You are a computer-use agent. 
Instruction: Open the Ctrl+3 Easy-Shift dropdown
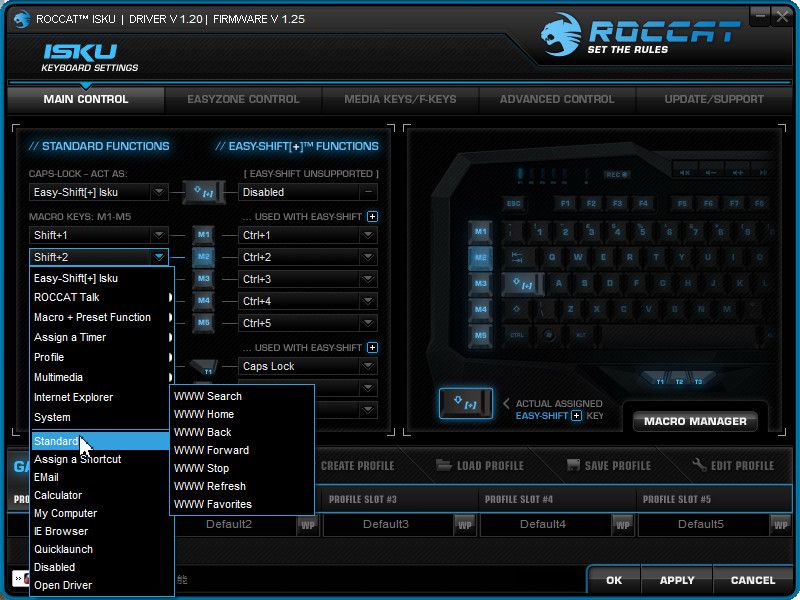click(x=308, y=279)
